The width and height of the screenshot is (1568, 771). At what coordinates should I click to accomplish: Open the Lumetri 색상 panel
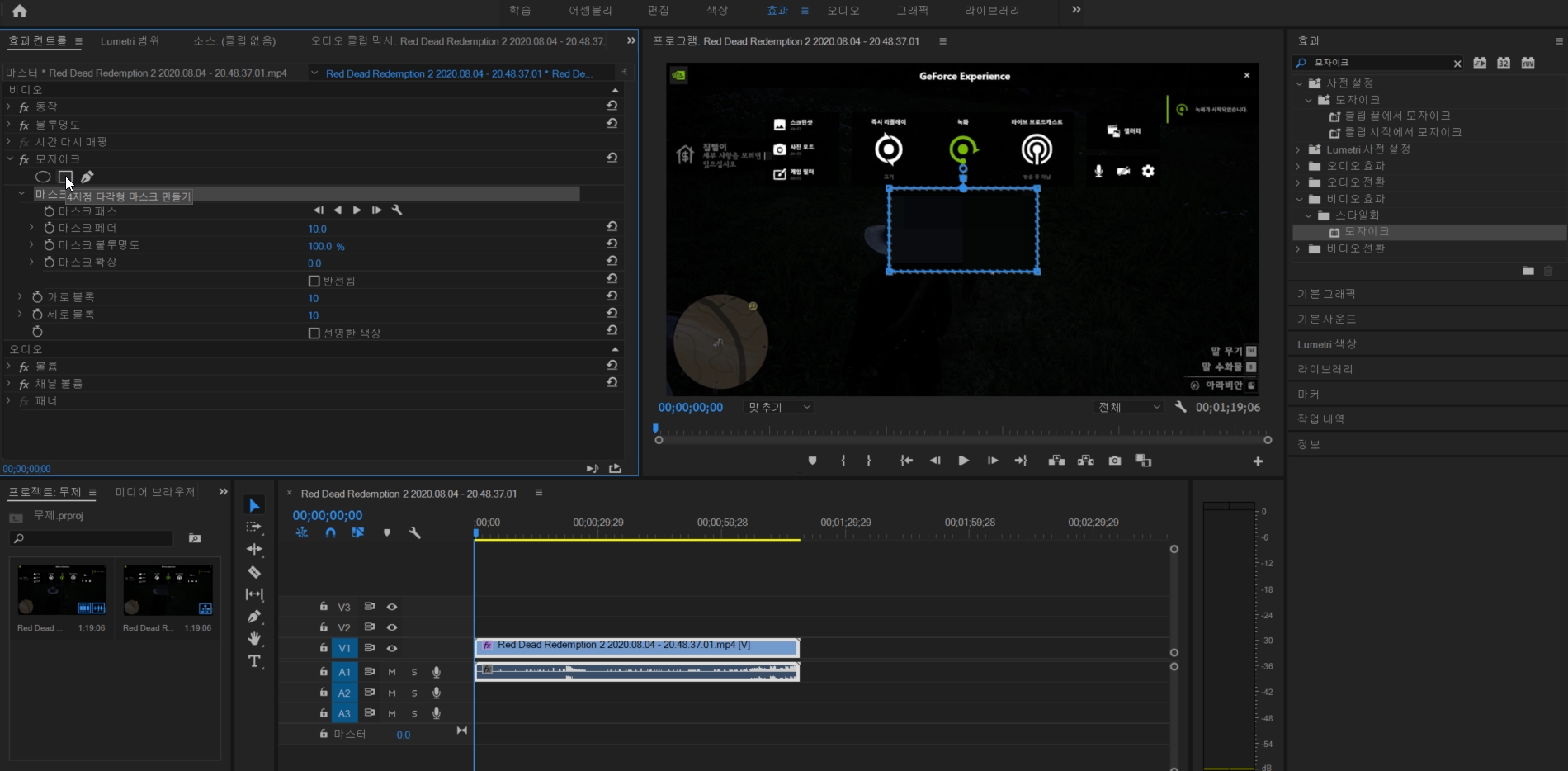(x=1327, y=344)
